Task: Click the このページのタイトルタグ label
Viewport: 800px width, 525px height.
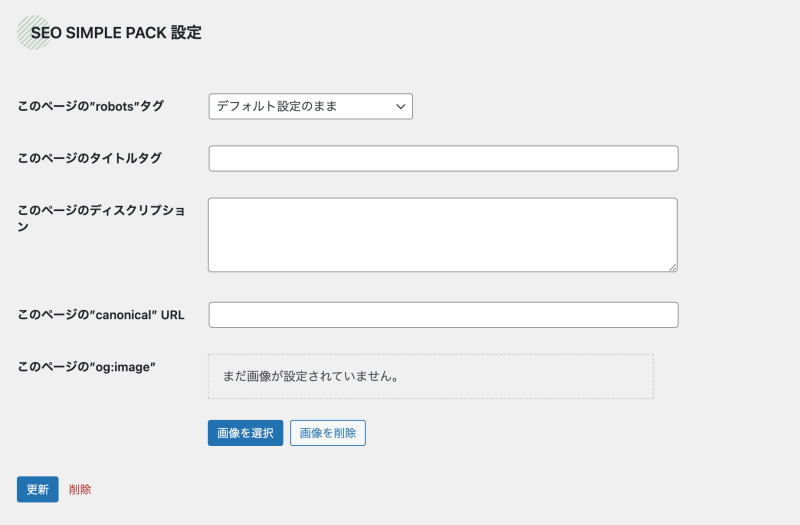Action: tap(89, 158)
